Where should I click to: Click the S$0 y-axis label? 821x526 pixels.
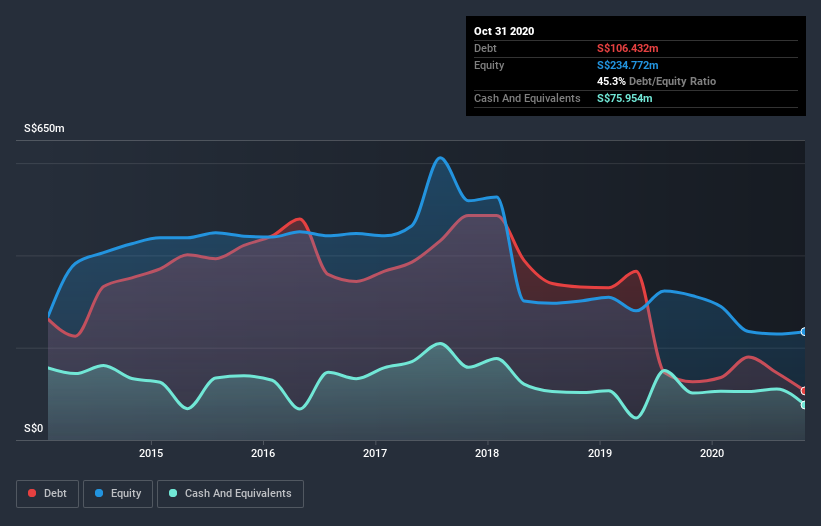[34, 429]
